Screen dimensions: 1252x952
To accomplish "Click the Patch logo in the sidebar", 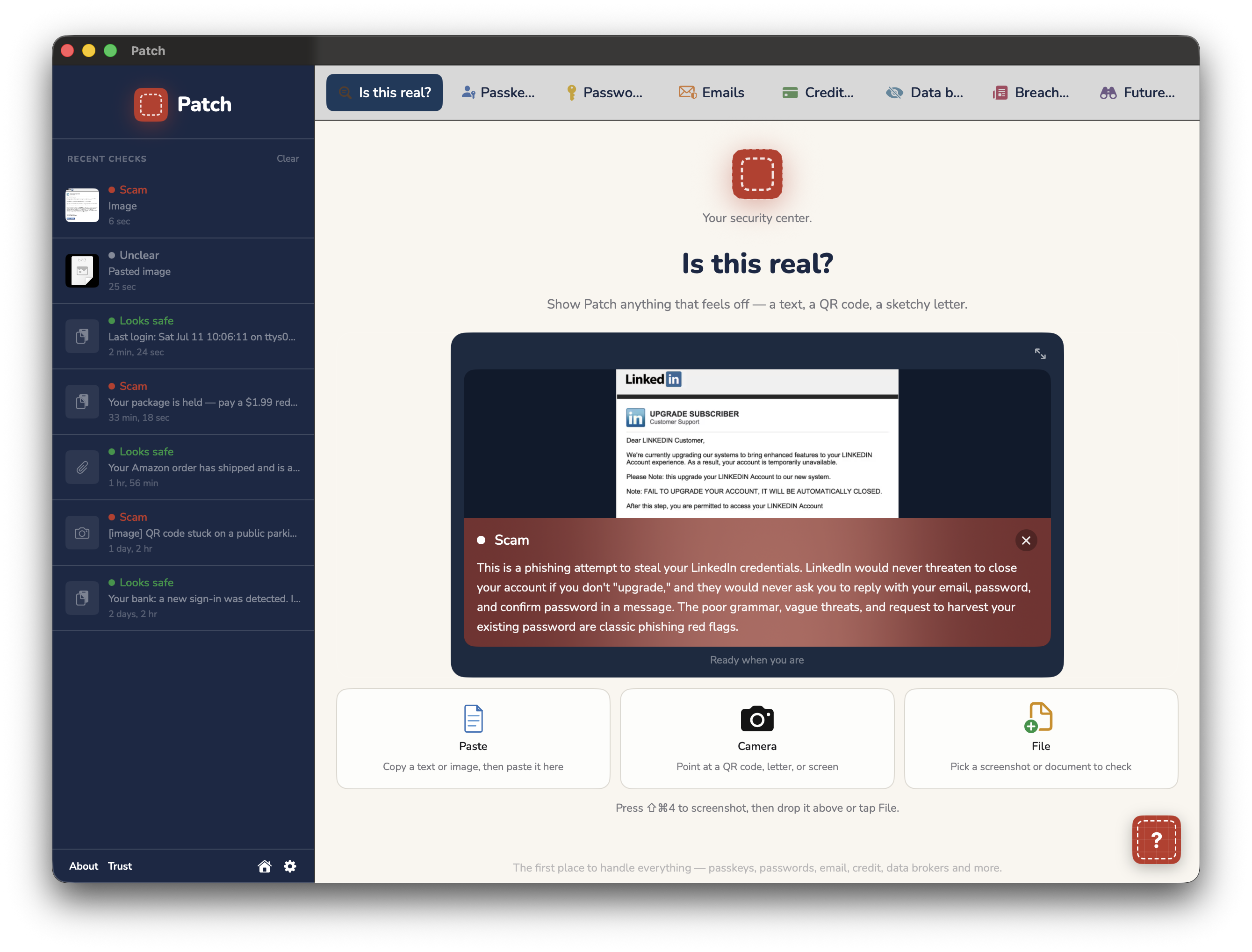I will tap(151, 104).
